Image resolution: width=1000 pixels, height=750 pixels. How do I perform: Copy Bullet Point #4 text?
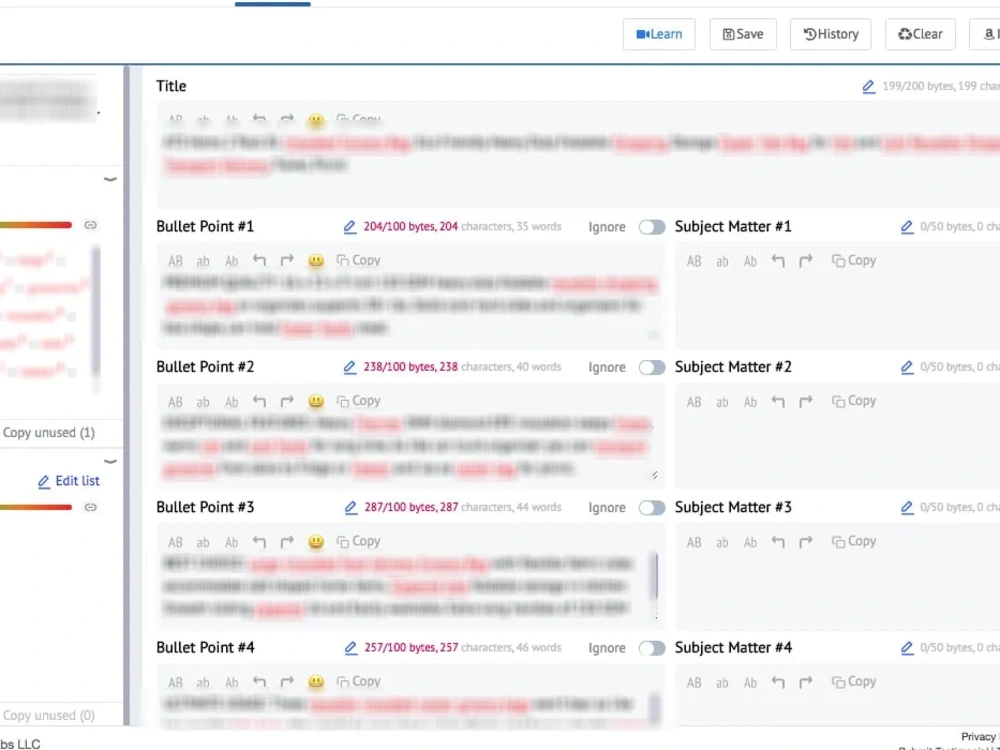(358, 681)
